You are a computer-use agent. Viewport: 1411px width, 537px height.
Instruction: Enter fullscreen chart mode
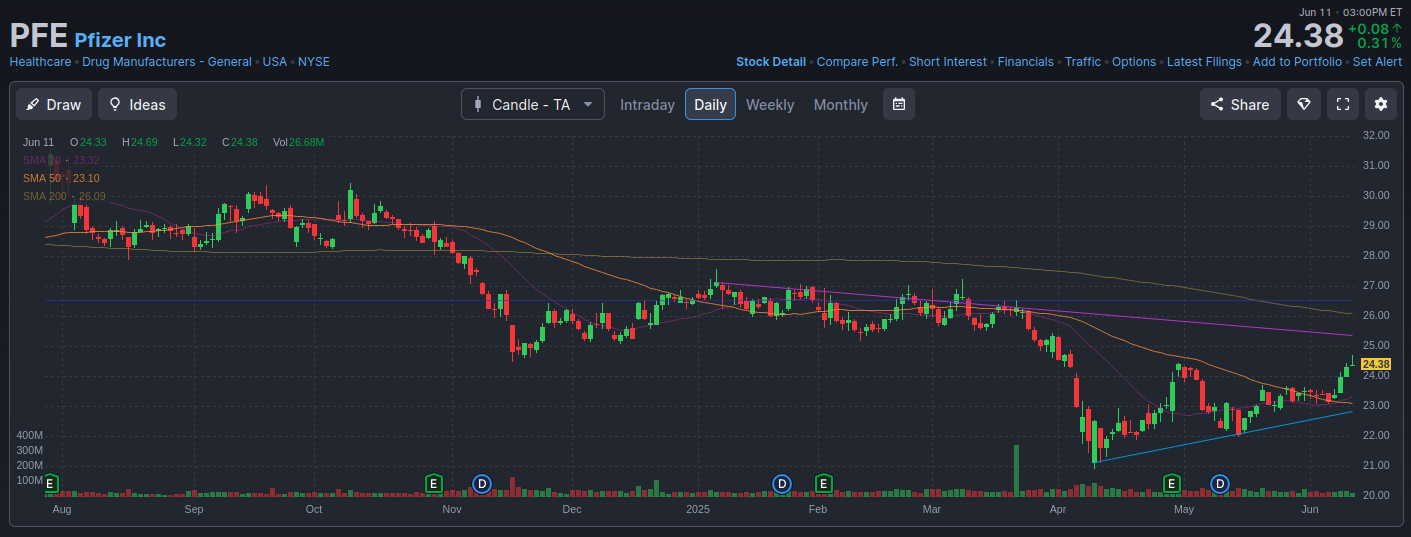[1343, 104]
